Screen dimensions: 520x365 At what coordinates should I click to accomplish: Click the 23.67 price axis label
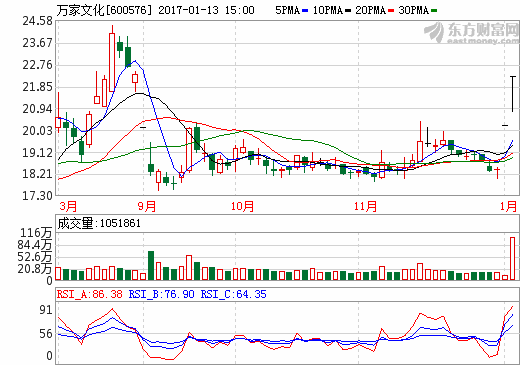coord(38,43)
